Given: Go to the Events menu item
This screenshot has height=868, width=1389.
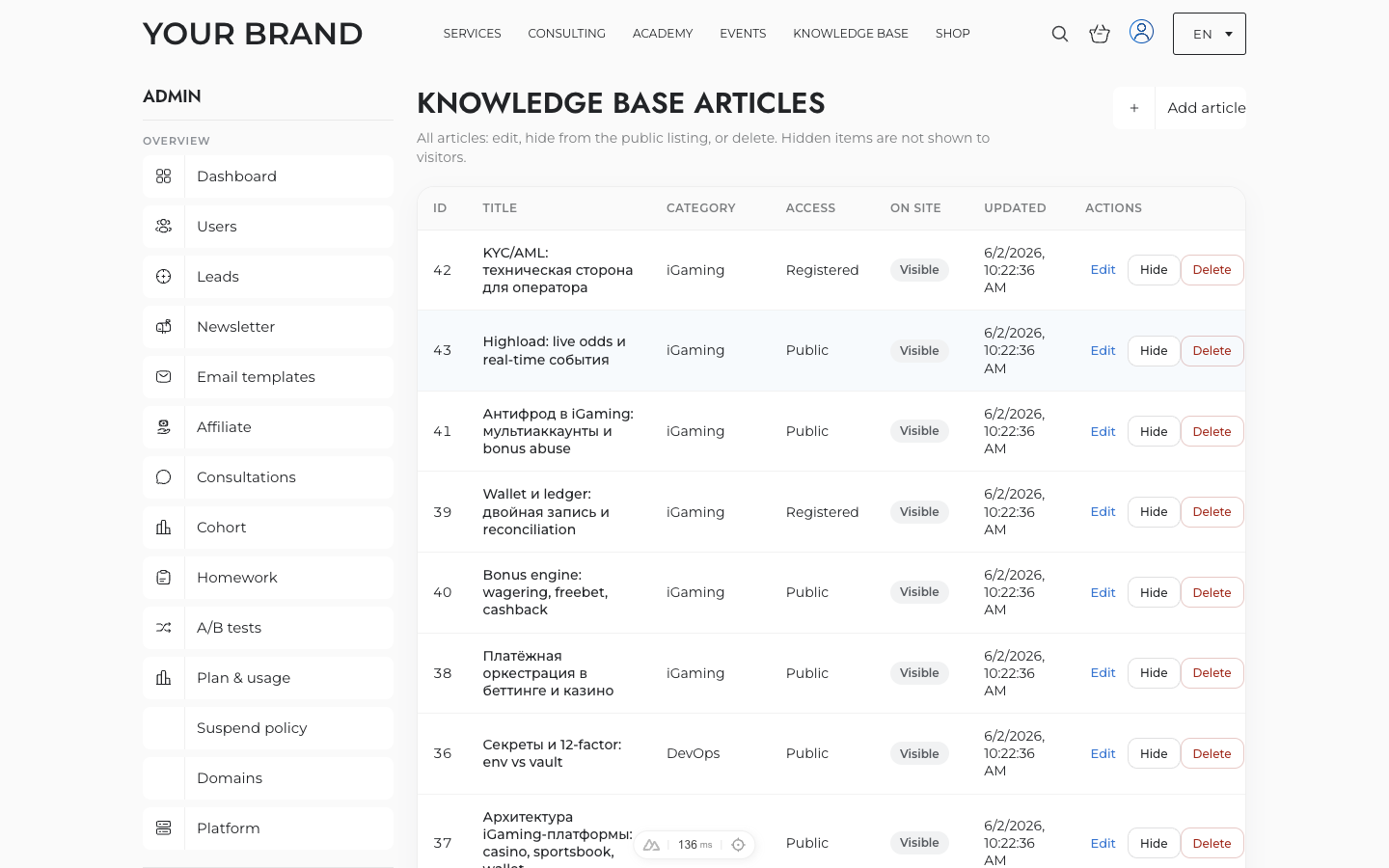Looking at the screenshot, I should [x=743, y=34].
